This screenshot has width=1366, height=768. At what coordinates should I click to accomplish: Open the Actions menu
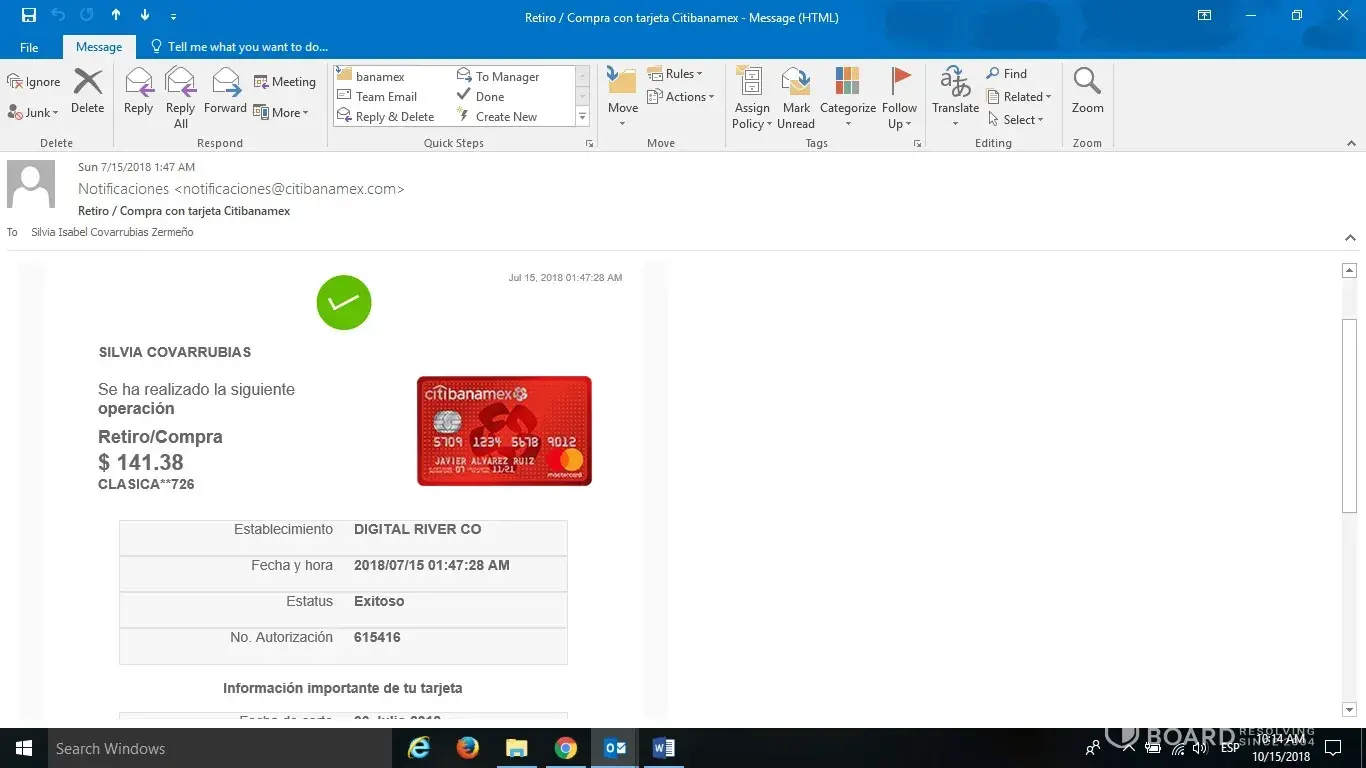pyautogui.click(x=681, y=97)
